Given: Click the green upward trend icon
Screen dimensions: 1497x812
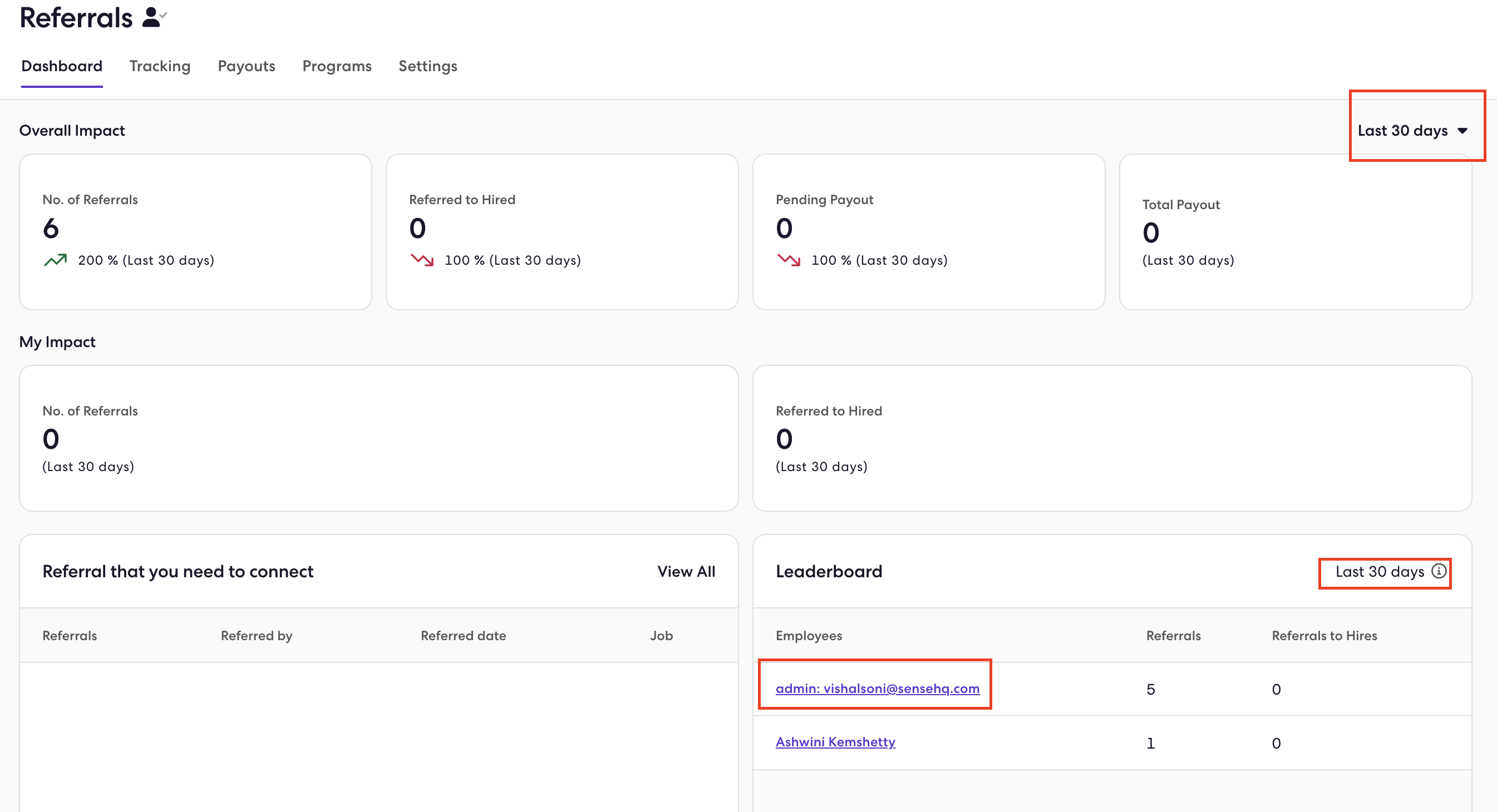Looking at the screenshot, I should point(55,260).
